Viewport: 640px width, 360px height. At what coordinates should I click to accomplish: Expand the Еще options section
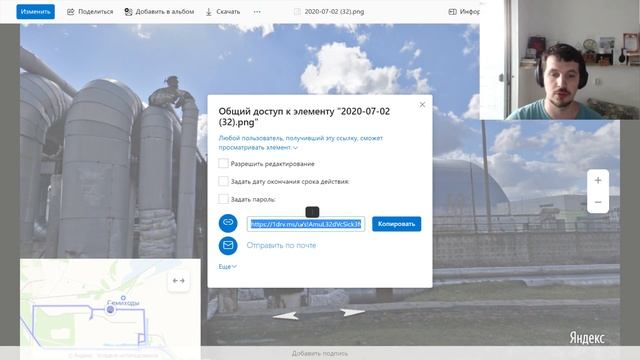pos(227,267)
